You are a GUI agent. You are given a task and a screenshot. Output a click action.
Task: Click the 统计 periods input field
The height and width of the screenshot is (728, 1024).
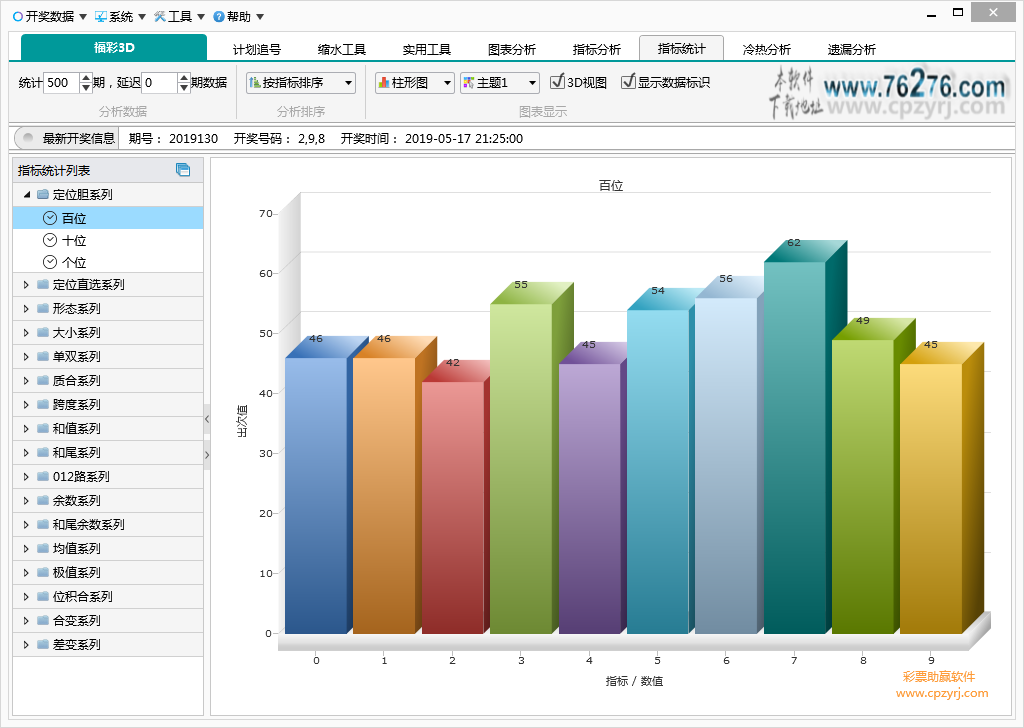click(61, 83)
